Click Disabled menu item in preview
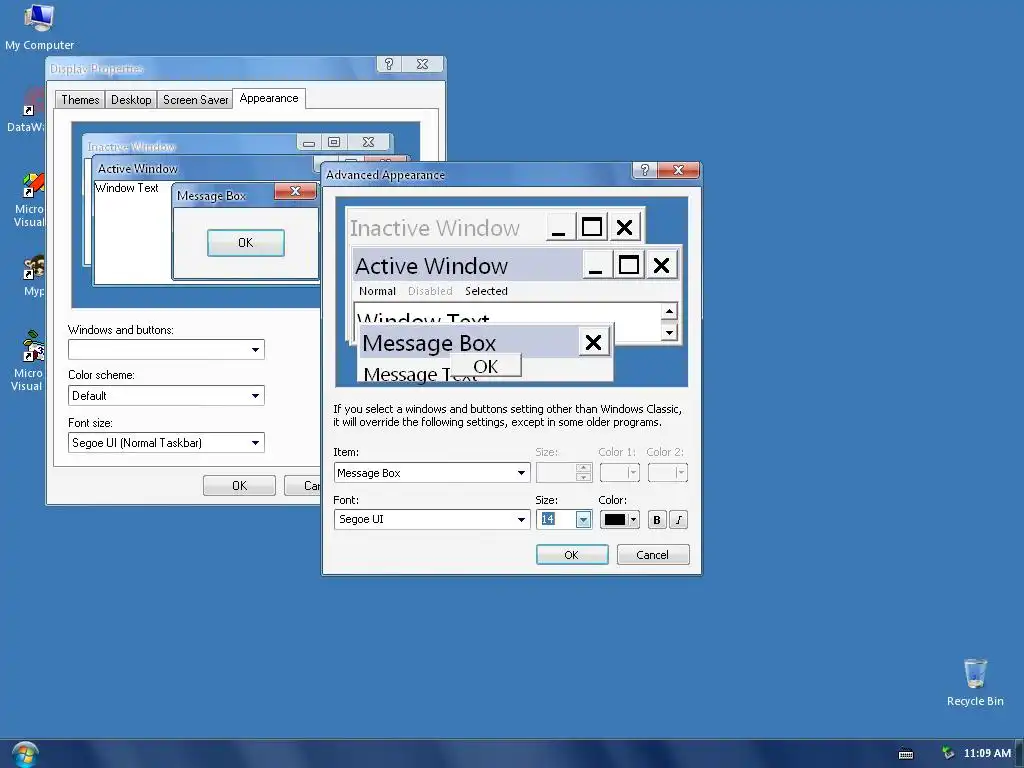The height and width of the screenshot is (768, 1024). (430, 291)
